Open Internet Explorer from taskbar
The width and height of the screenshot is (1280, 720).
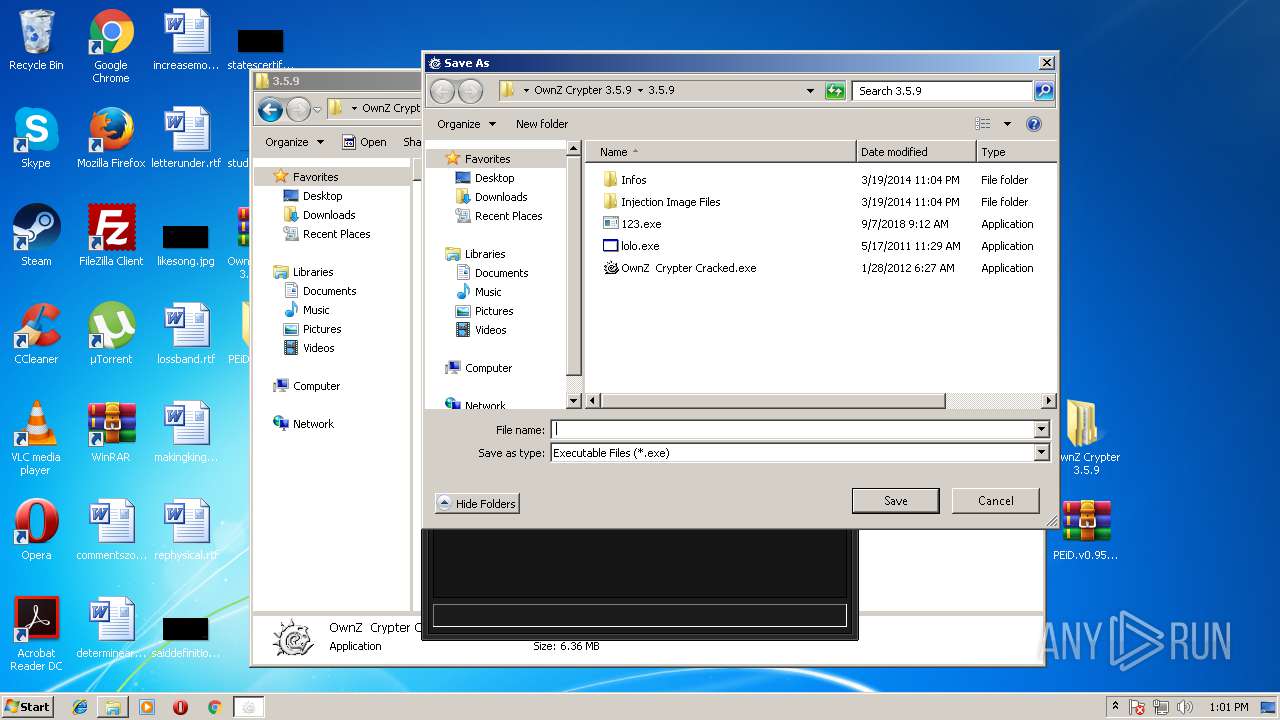coord(80,707)
